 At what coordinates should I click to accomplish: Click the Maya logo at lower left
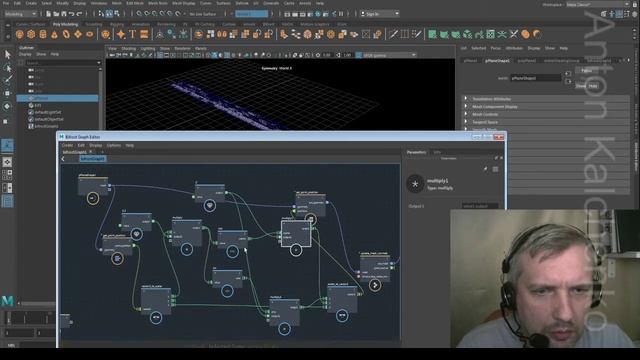point(8,301)
